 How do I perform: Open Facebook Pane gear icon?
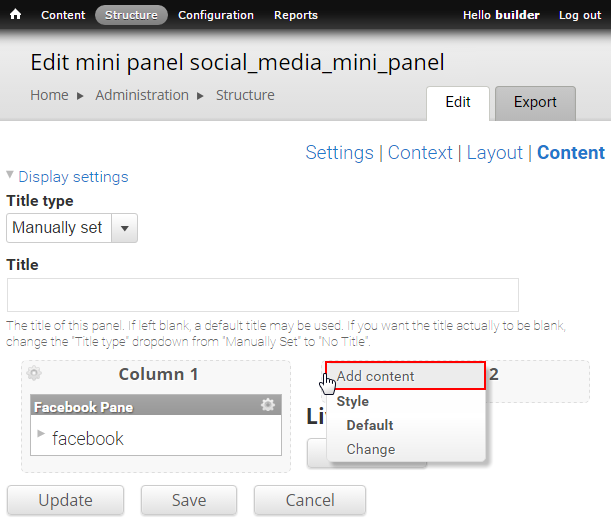268,405
